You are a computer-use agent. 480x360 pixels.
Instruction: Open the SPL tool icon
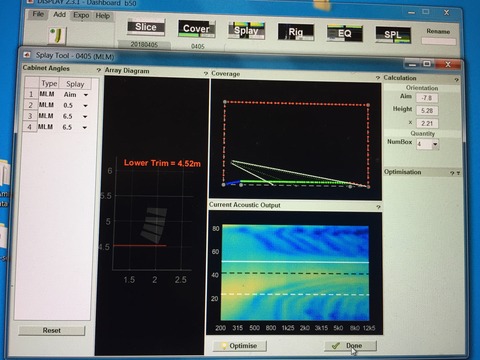click(393, 35)
